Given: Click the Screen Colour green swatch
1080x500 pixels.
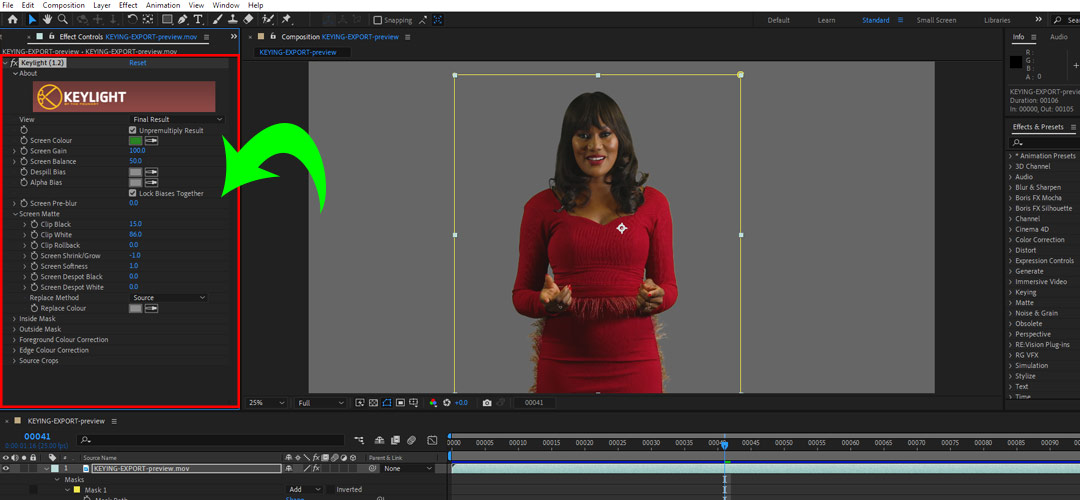Looking at the screenshot, I should click(x=135, y=140).
